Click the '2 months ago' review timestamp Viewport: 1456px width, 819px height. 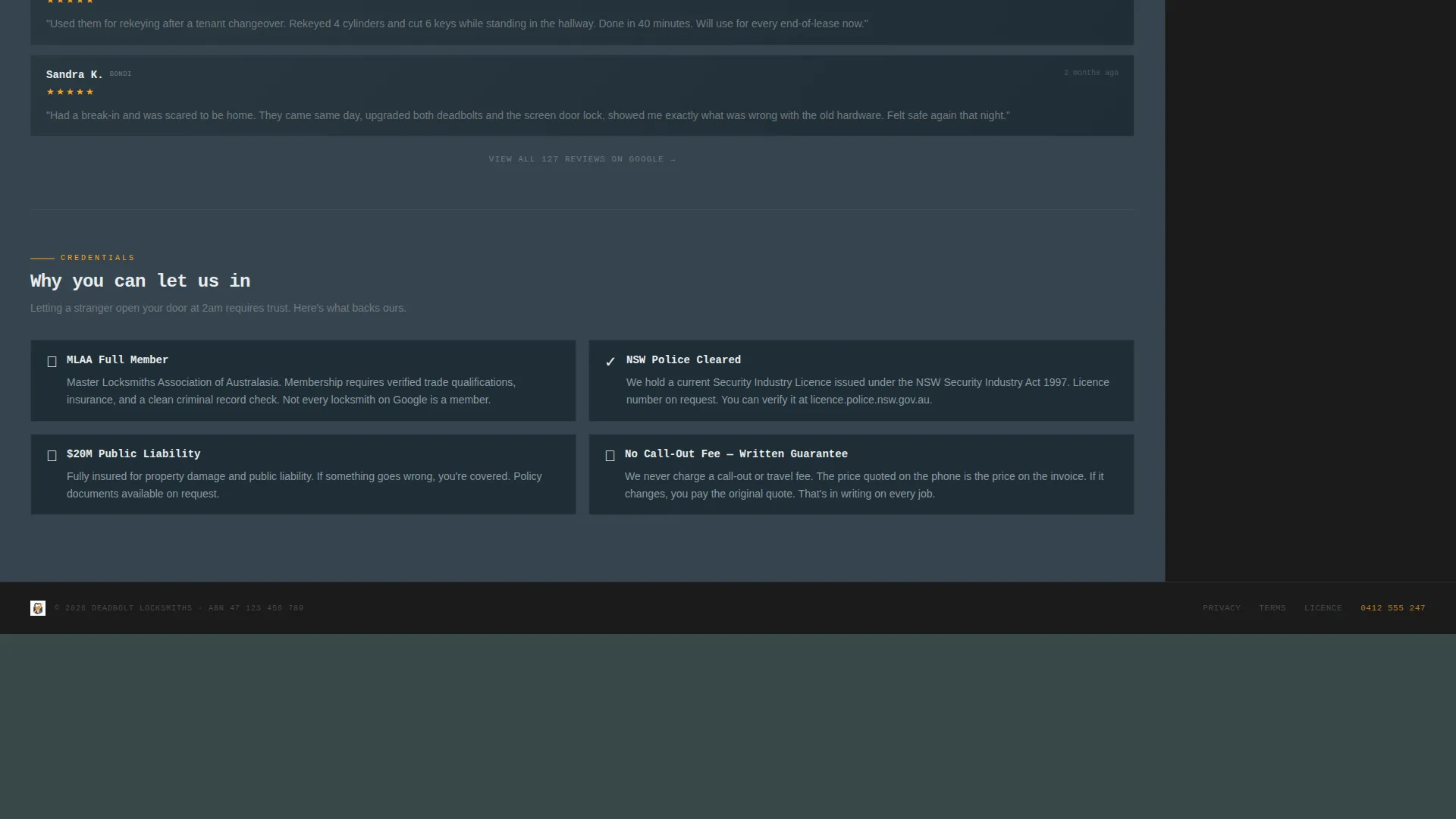pyautogui.click(x=1090, y=73)
